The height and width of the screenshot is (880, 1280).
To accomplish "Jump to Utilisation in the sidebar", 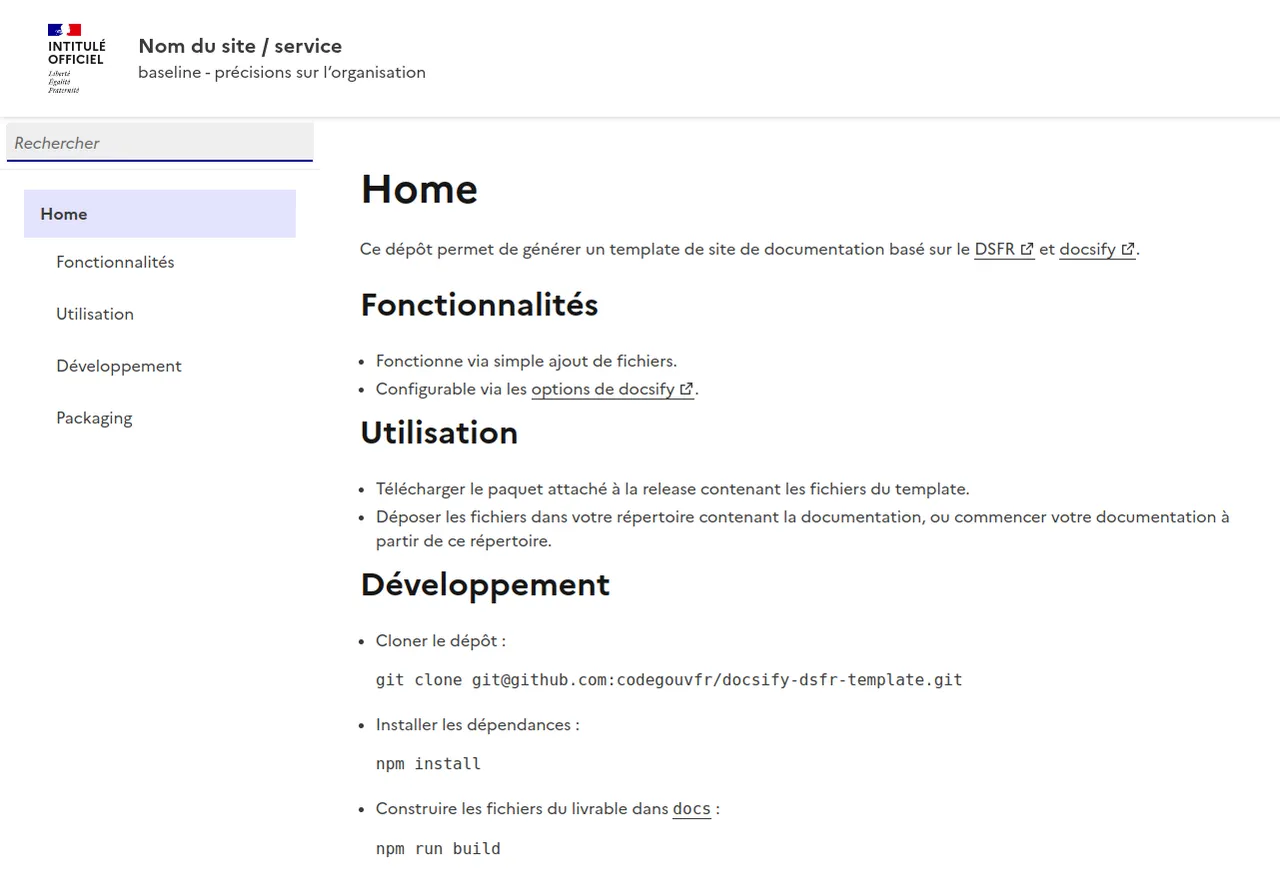I will click(x=95, y=314).
